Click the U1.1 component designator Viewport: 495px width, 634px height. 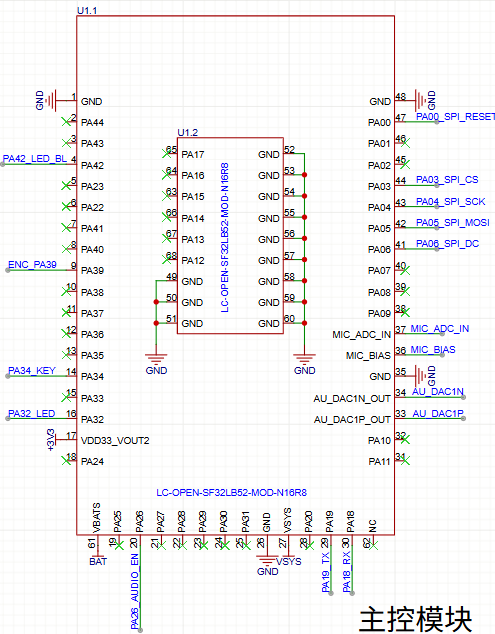point(87,11)
